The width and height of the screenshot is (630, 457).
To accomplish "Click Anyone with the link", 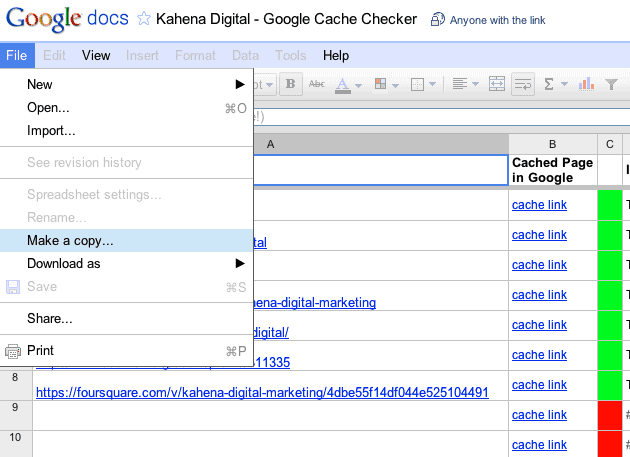I will click(x=497, y=20).
